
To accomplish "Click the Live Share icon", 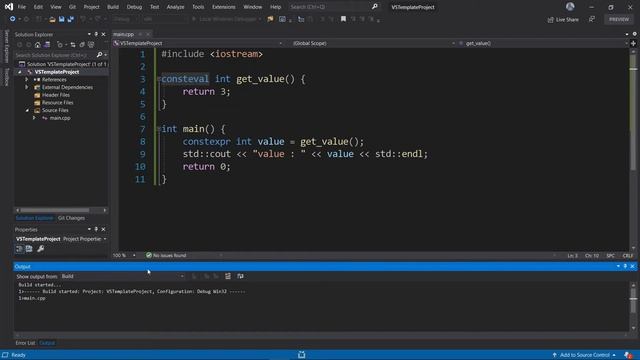I will coord(563,20).
